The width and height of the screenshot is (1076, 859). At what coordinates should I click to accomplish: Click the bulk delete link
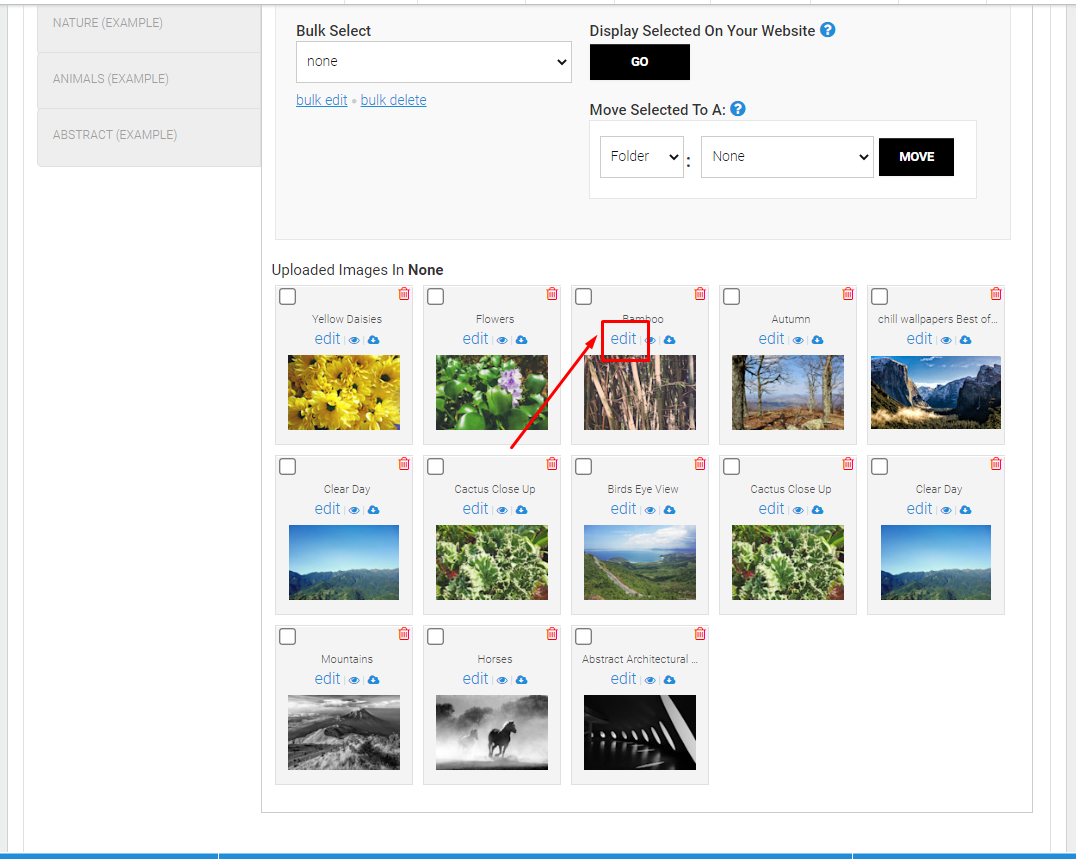tap(393, 100)
